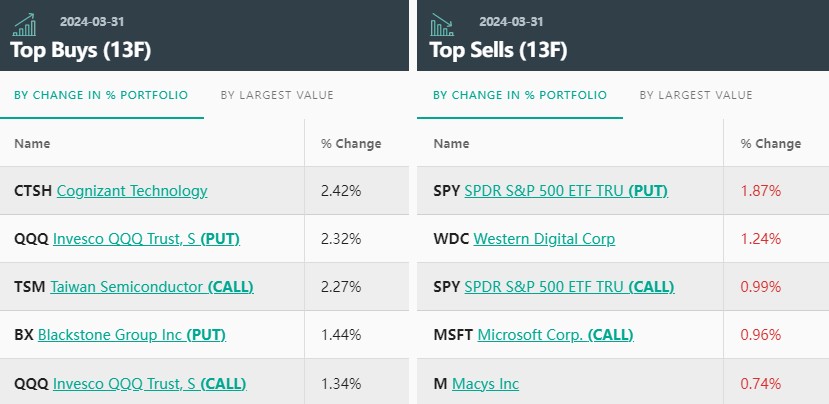Select Top Sells 'By Change in % Portfolio' tab
Image resolution: width=829 pixels, height=404 pixels.
519,95
